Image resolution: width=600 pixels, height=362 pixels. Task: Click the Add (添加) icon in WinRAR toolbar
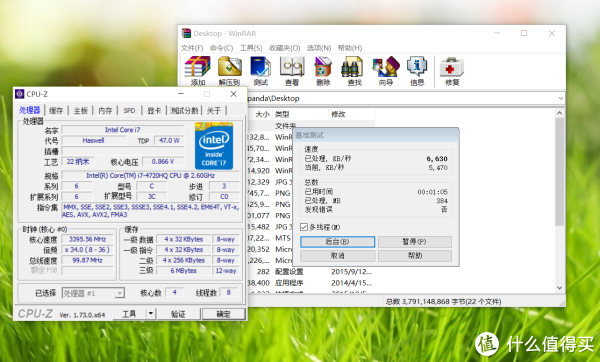(x=198, y=71)
